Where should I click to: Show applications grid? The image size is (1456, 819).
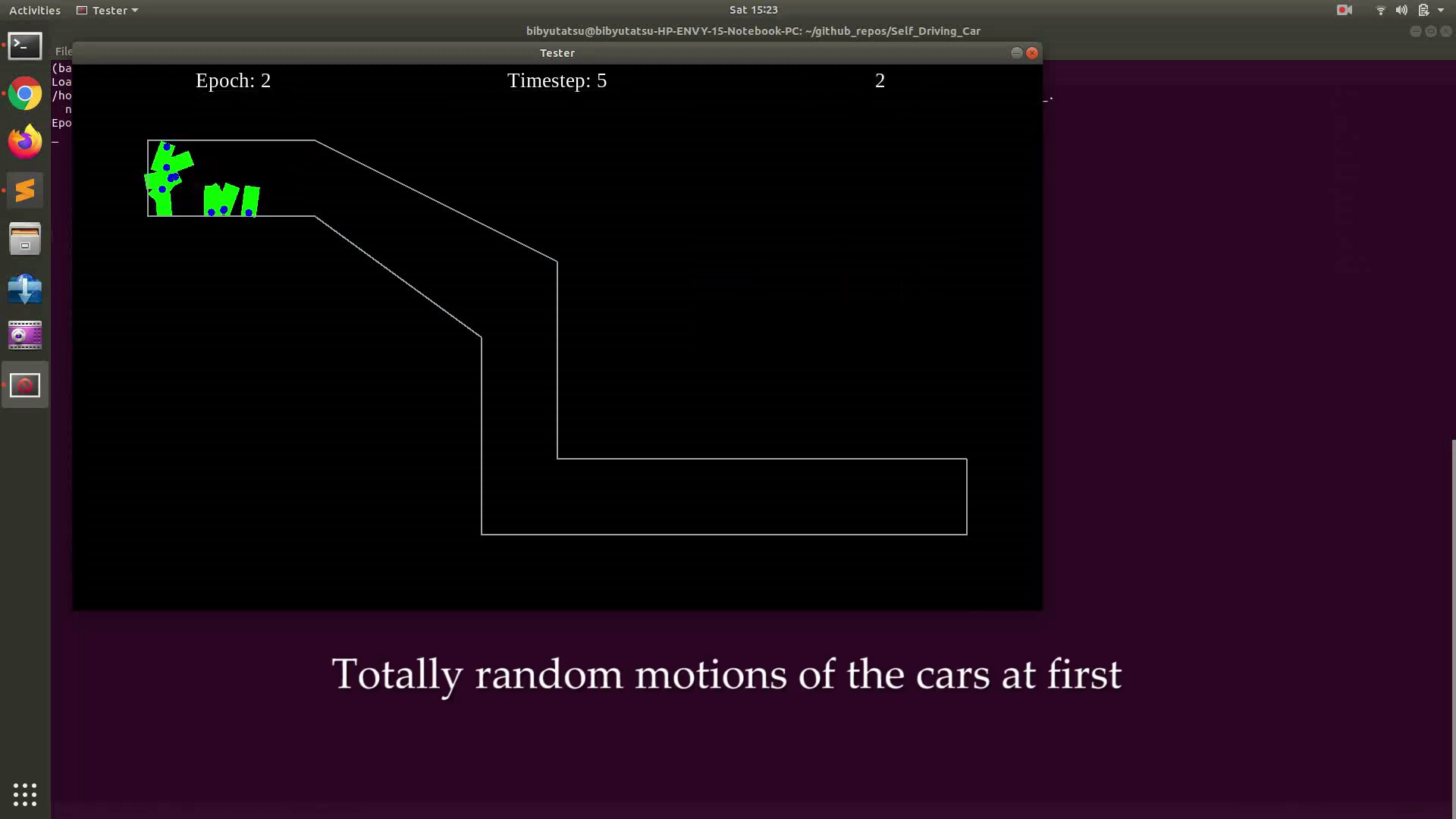point(25,794)
